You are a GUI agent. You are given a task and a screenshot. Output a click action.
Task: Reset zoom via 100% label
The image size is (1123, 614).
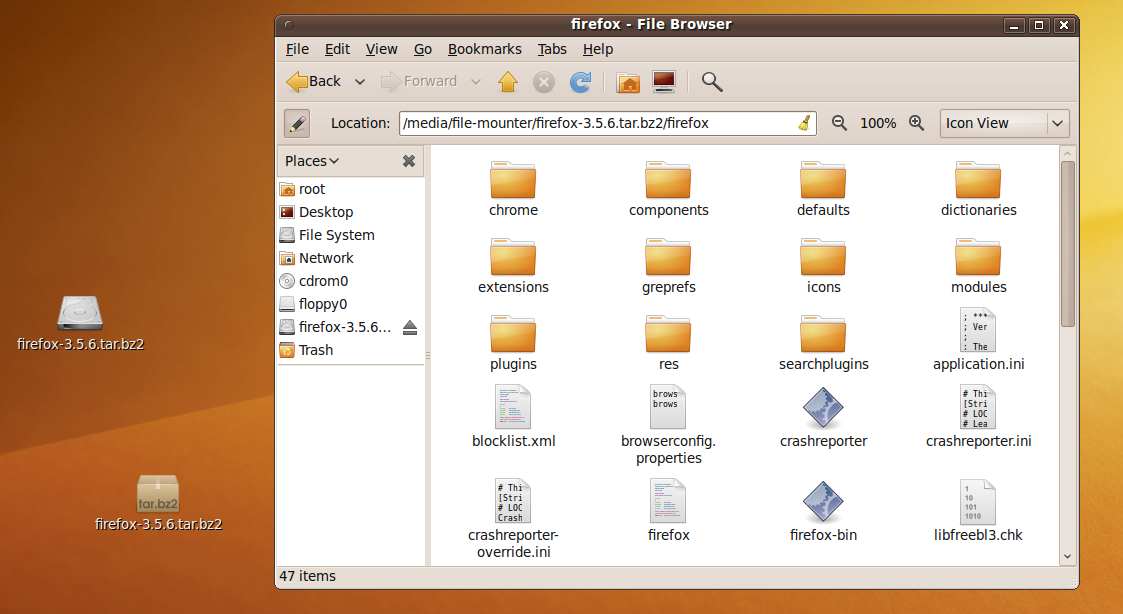[878, 123]
